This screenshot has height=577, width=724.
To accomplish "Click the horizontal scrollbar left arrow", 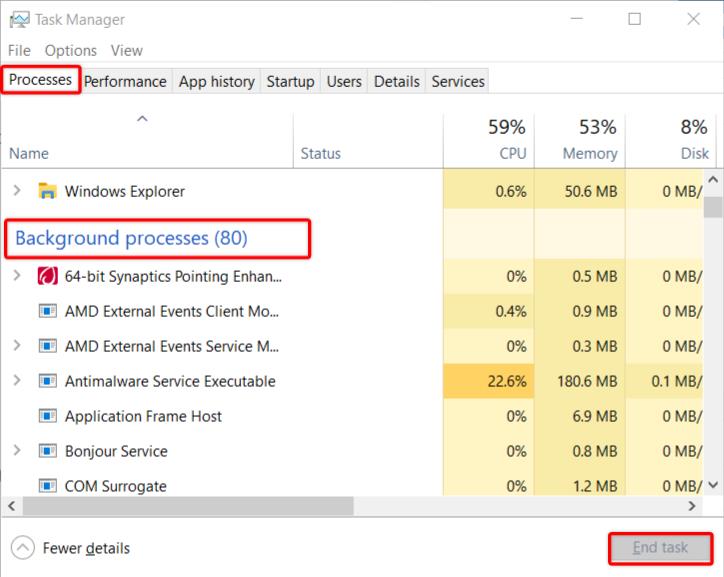I will pos(12,506).
